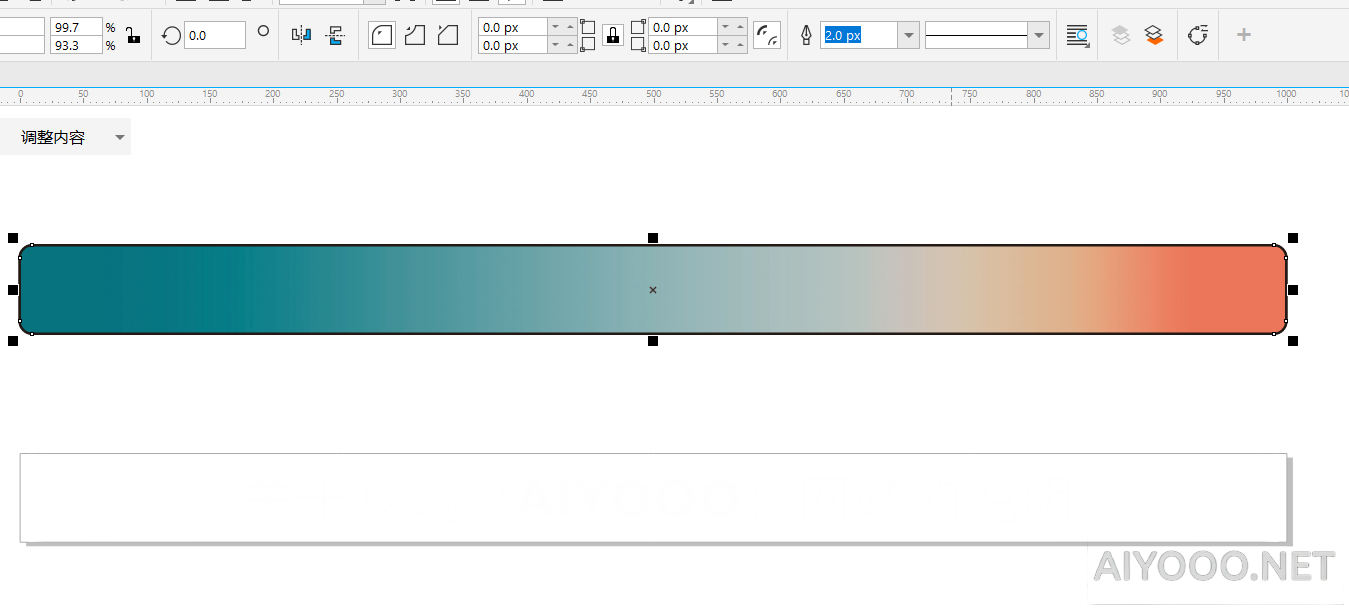The image size is (1349, 610).
Task: Click the top-center selection handle
Action: coord(653,238)
